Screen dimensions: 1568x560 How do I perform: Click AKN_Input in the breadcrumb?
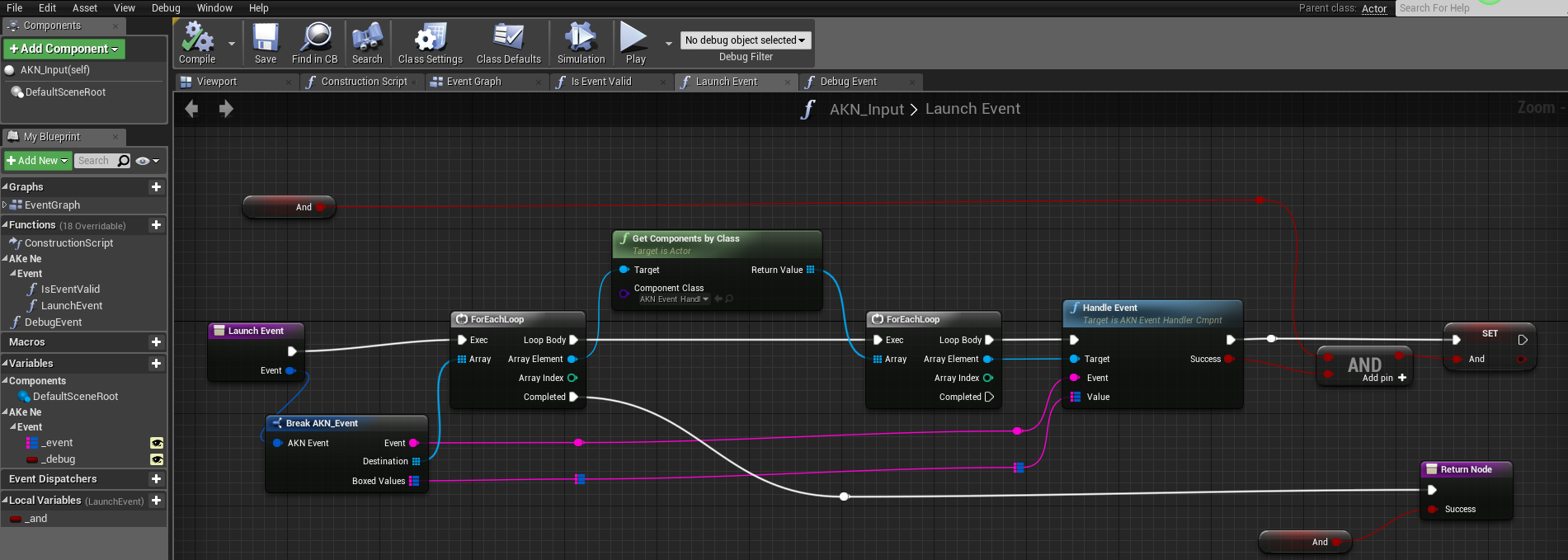click(867, 109)
